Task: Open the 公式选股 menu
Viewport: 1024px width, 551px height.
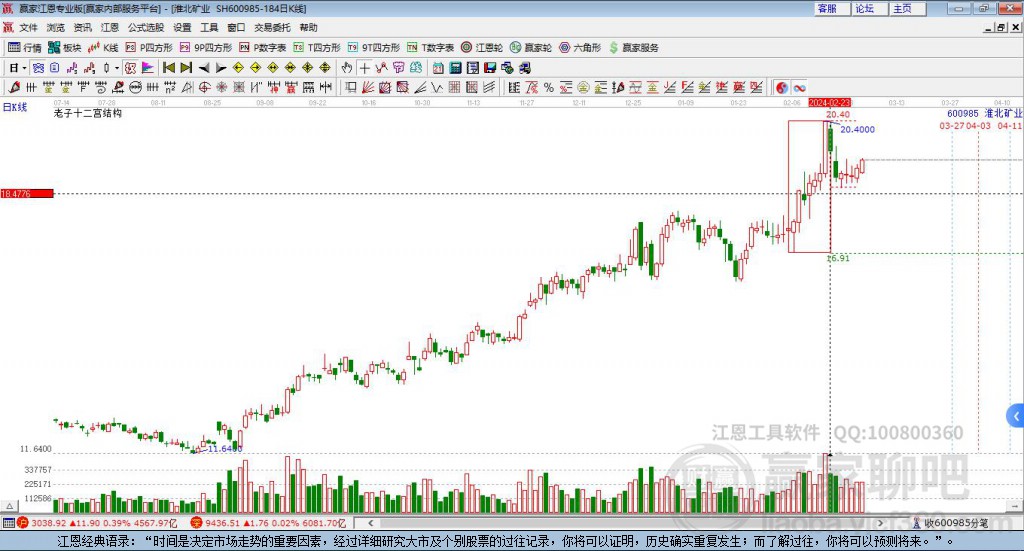Action: tap(146, 27)
